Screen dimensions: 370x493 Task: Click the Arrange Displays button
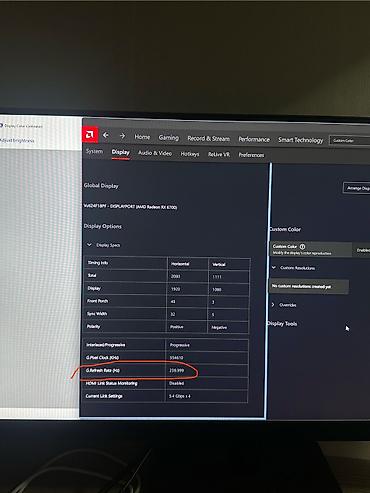coord(357,188)
